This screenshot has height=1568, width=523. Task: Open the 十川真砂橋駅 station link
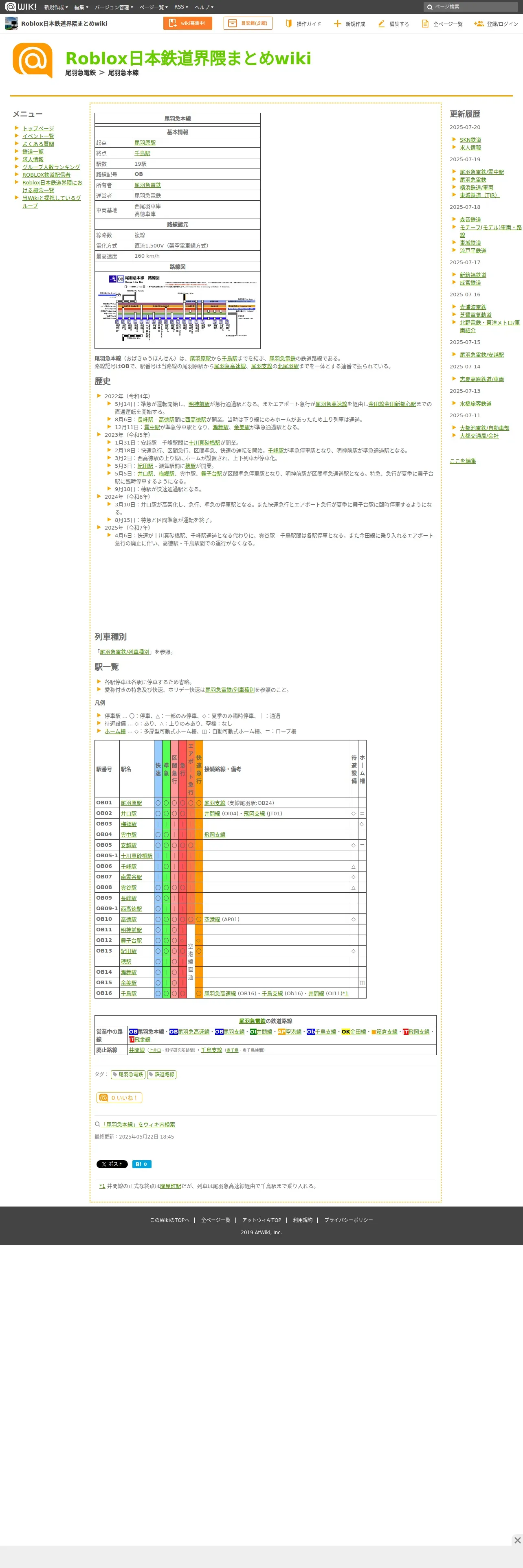(136, 856)
